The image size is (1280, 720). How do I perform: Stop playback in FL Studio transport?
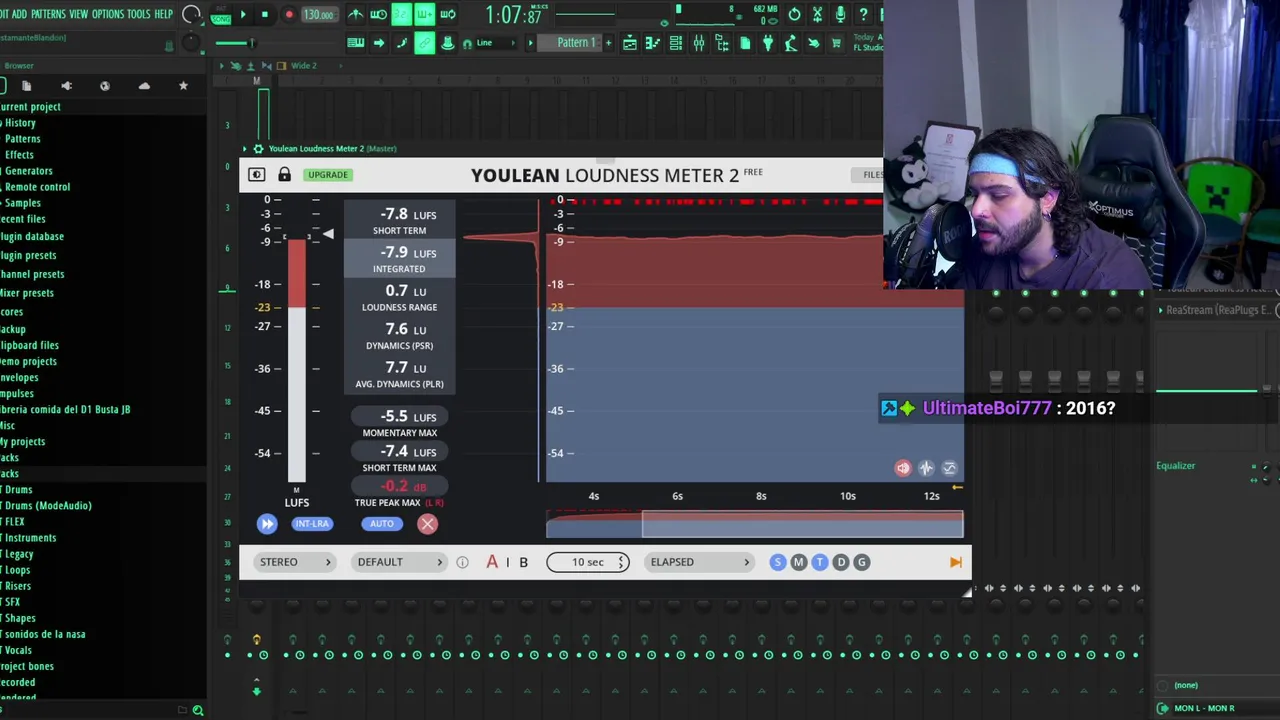click(265, 14)
